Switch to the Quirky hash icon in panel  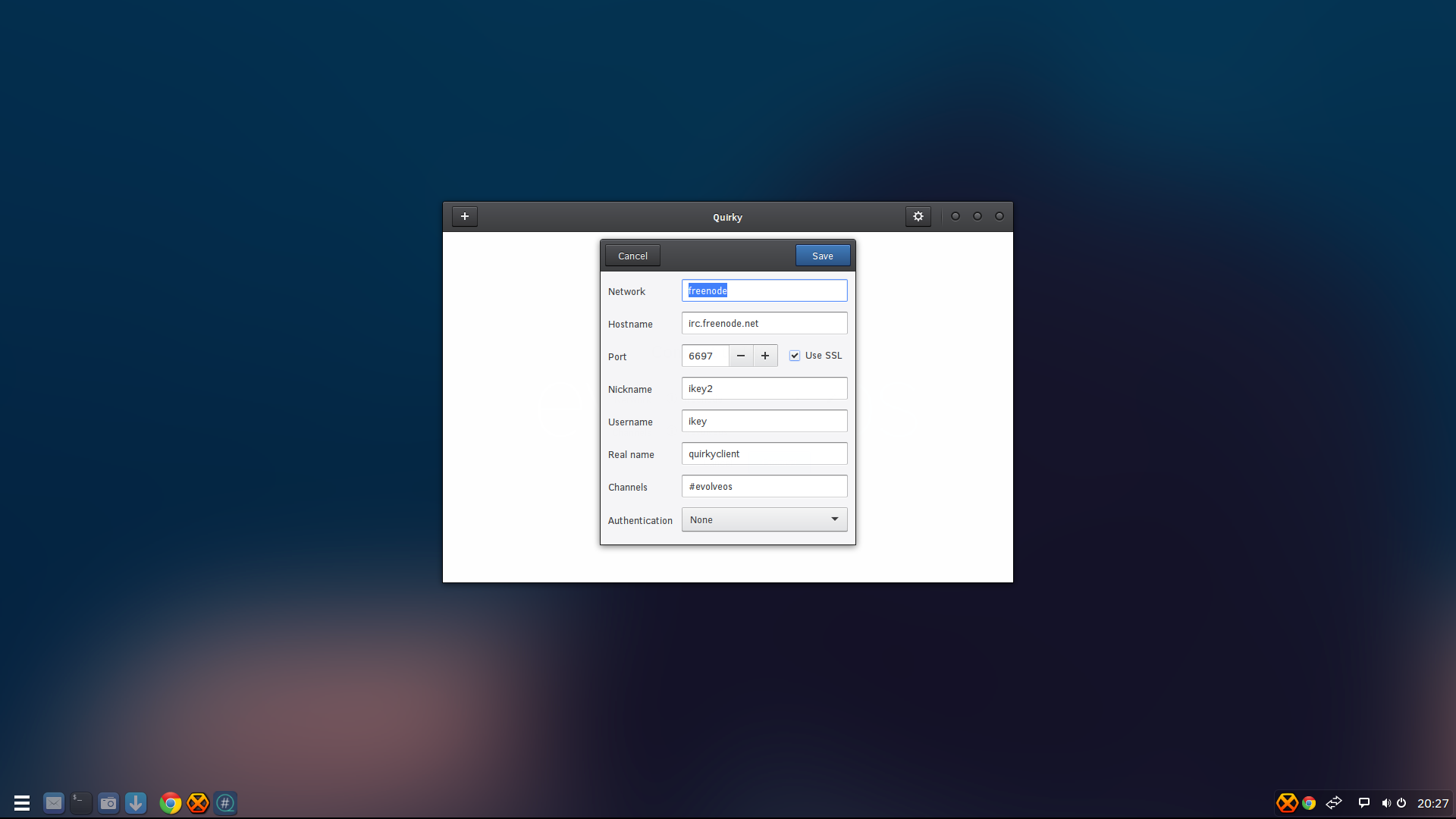(x=225, y=803)
